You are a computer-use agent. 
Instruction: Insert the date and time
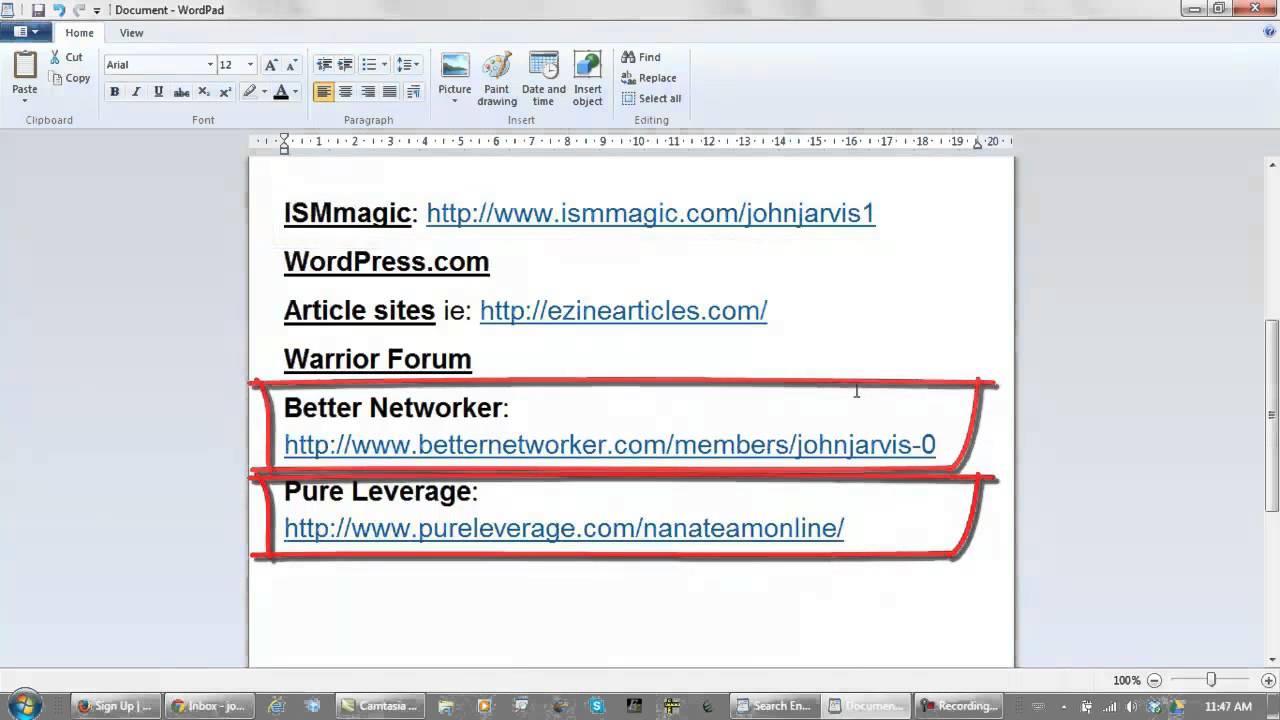pyautogui.click(x=543, y=79)
